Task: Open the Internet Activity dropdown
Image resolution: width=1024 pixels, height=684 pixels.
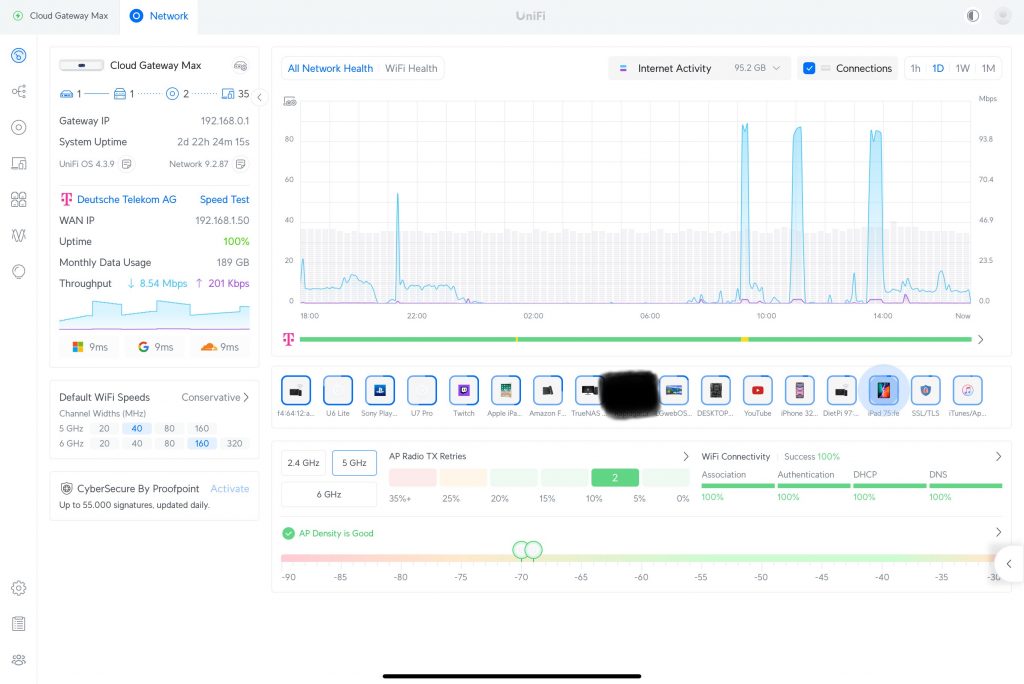Action: [x=699, y=68]
